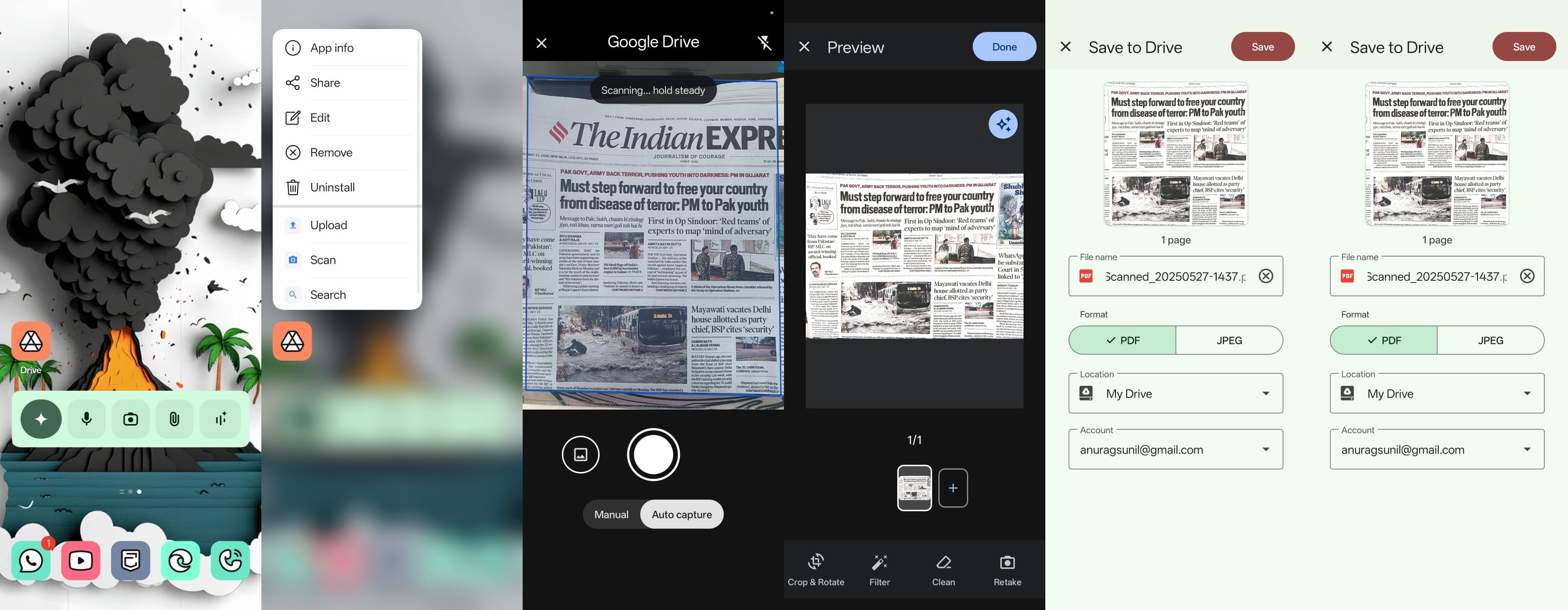Image resolution: width=1568 pixels, height=610 pixels.
Task: Retake the scanned newspaper page
Action: pyautogui.click(x=1008, y=569)
